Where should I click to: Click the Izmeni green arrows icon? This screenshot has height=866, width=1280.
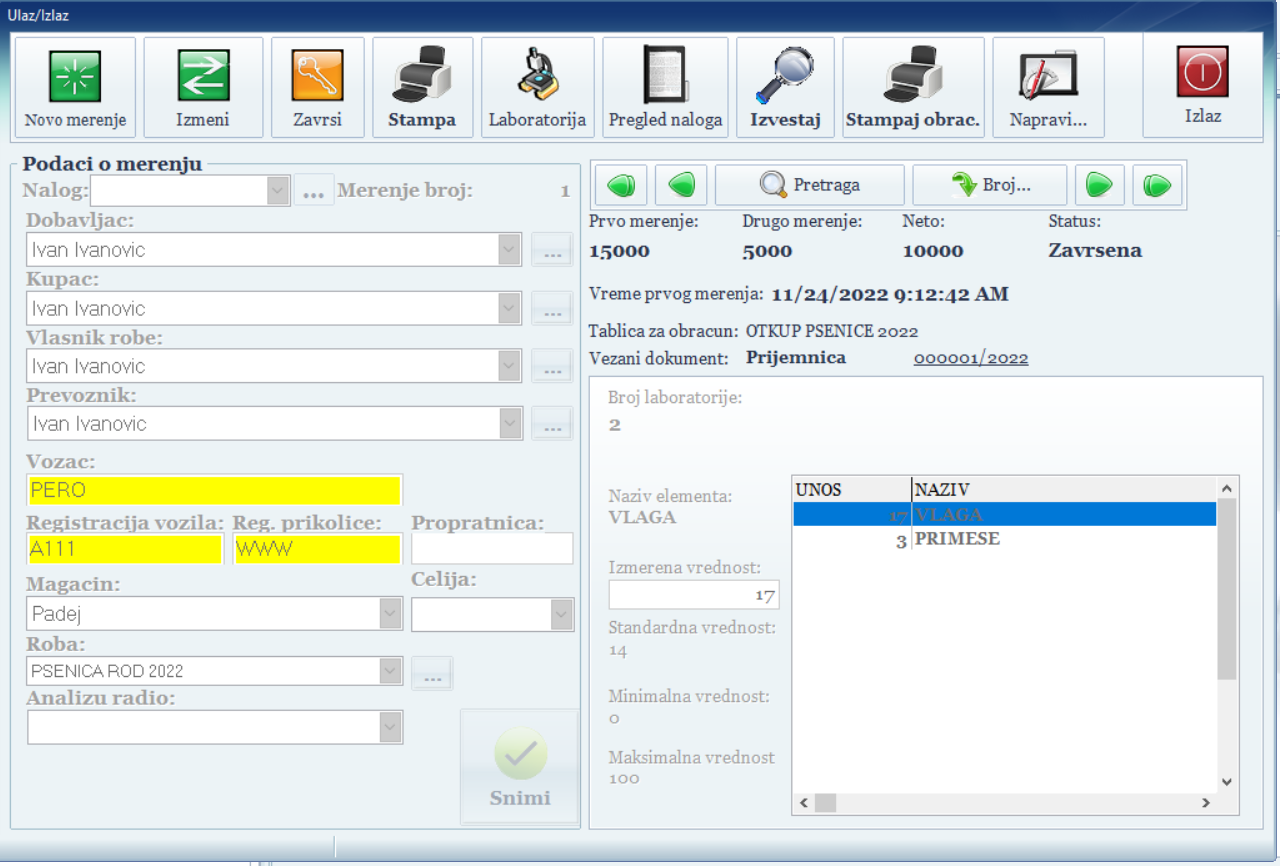pyautogui.click(x=203, y=77)
